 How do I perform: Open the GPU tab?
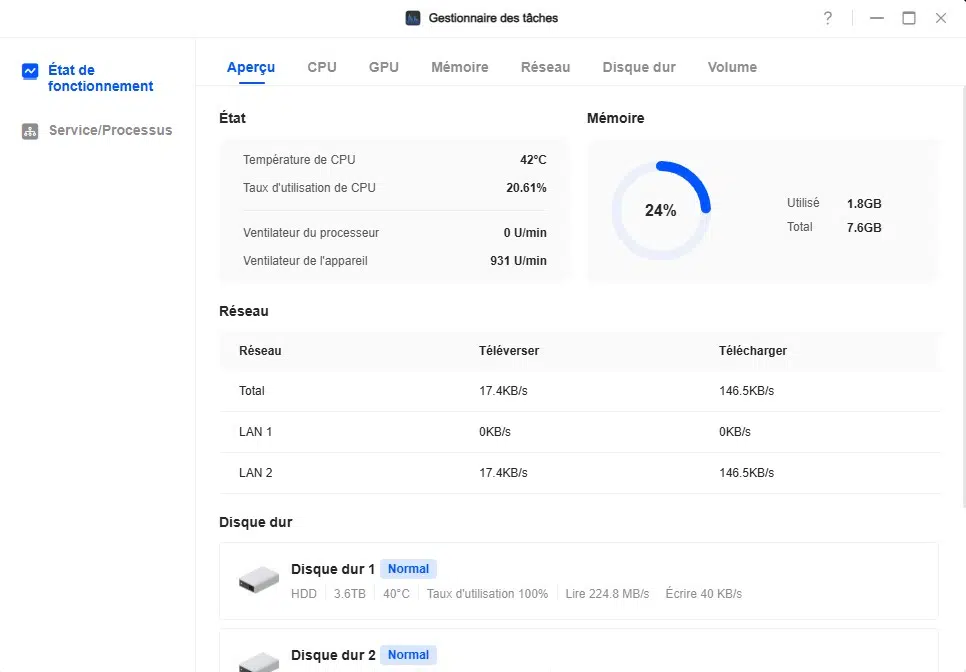point(384,67)
